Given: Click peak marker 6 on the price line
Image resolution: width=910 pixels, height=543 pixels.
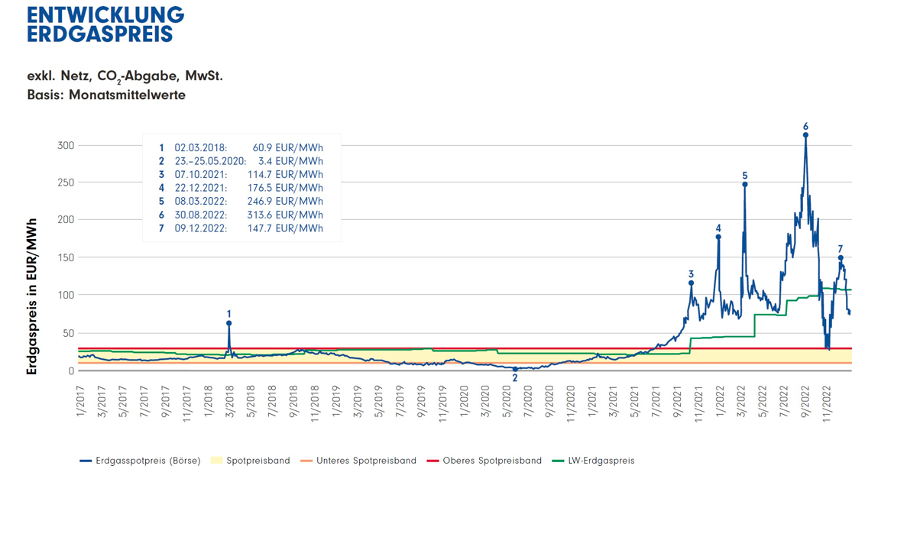Looking at the screenshot, I should (x=805, y=135).
